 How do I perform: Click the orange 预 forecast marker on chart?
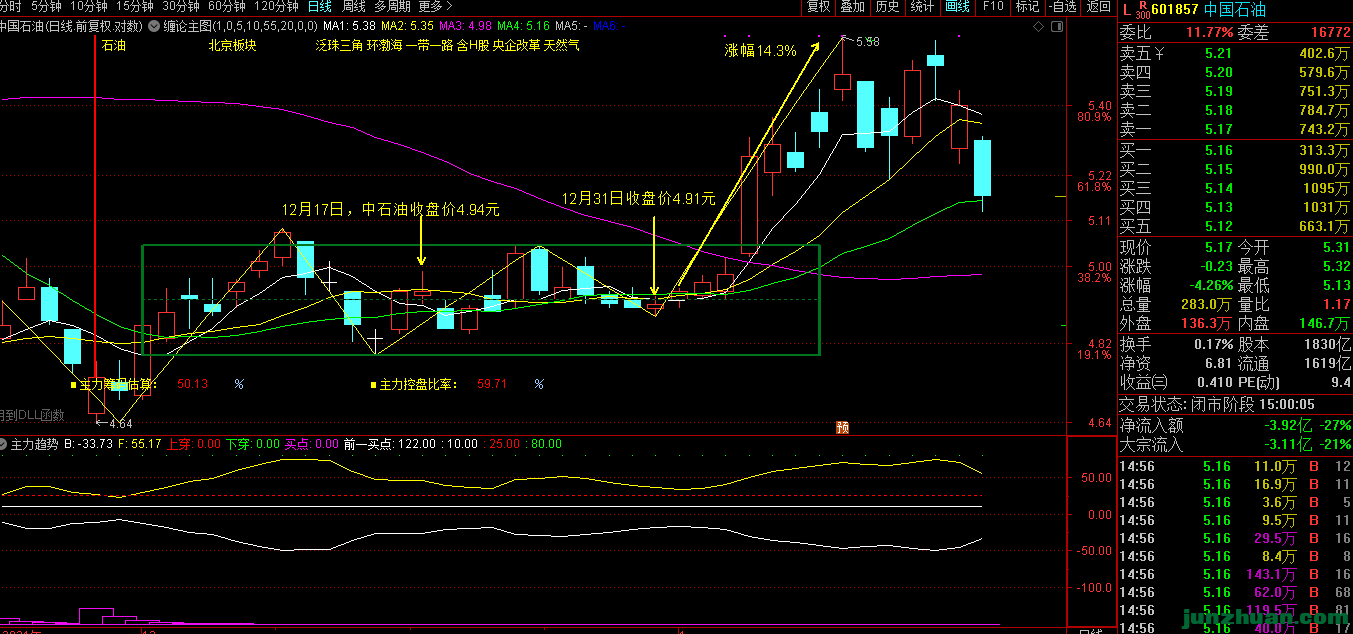point(842,427)
